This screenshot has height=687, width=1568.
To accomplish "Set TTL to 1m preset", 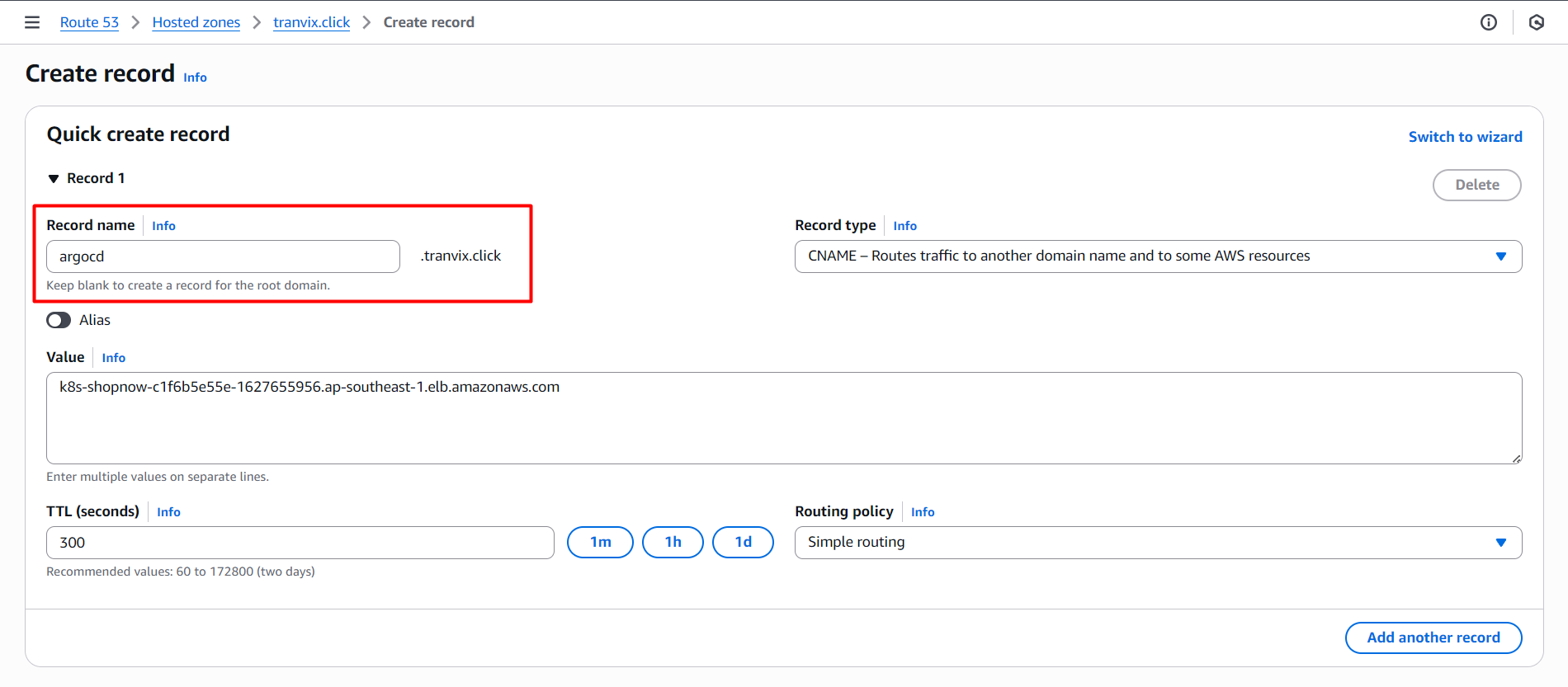I will [600, 543].
